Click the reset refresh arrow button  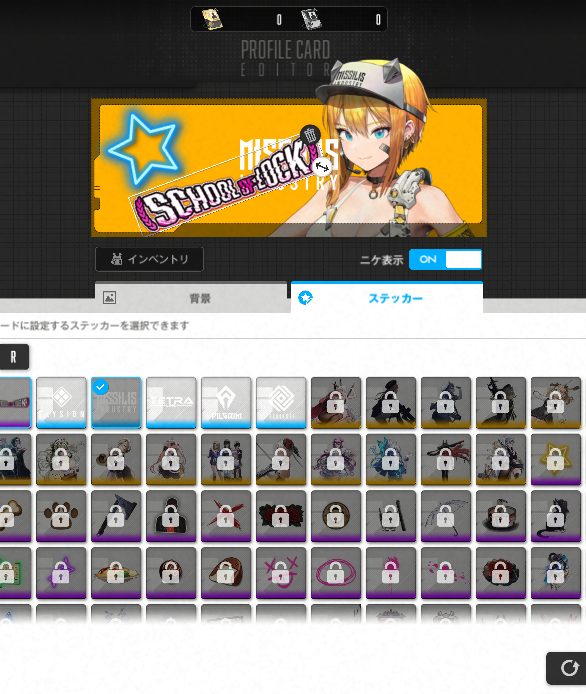(x=569, y=668)
